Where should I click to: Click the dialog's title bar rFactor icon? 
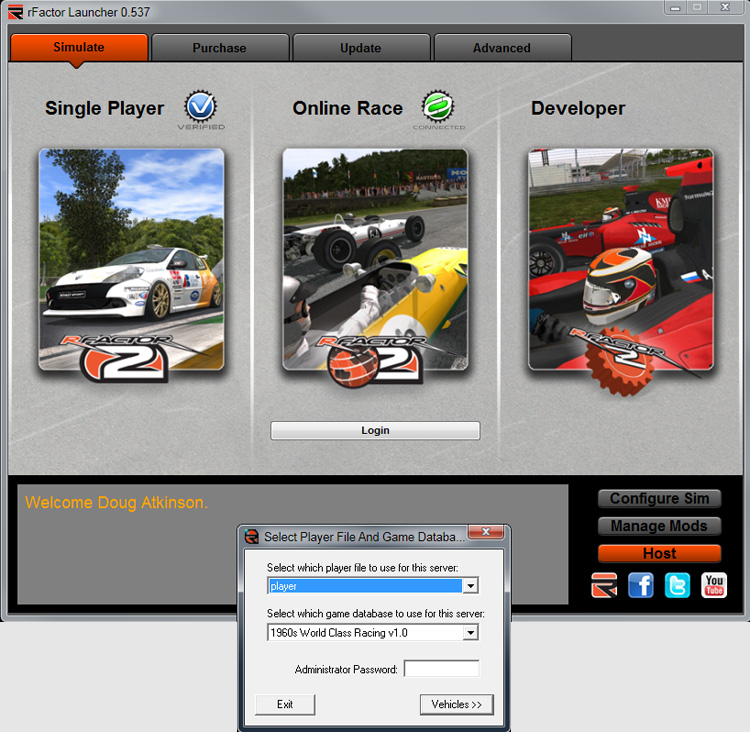pos(252,537)
